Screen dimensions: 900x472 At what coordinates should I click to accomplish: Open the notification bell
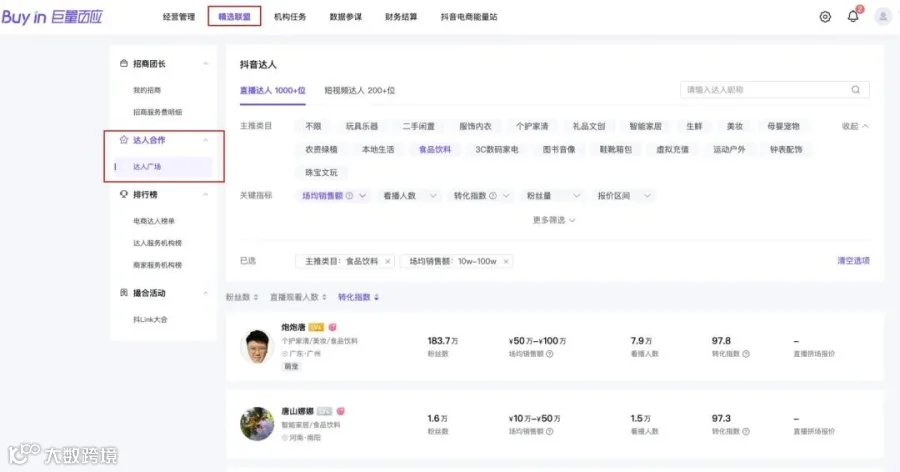pos(853,17)
